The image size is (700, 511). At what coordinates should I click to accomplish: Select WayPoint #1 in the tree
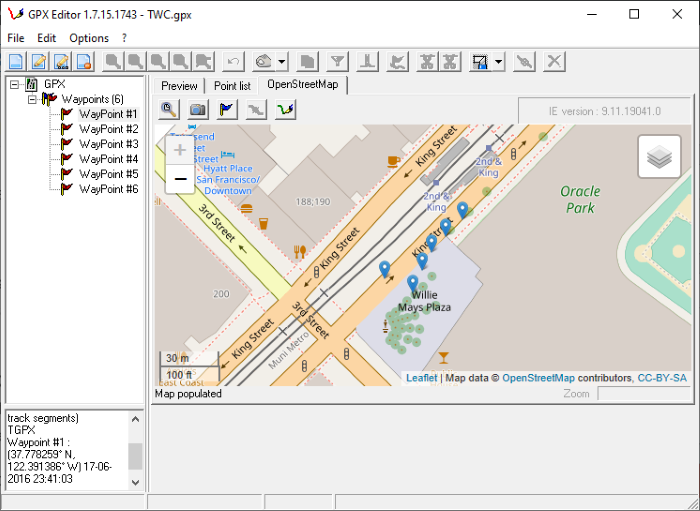pos(108,114)
